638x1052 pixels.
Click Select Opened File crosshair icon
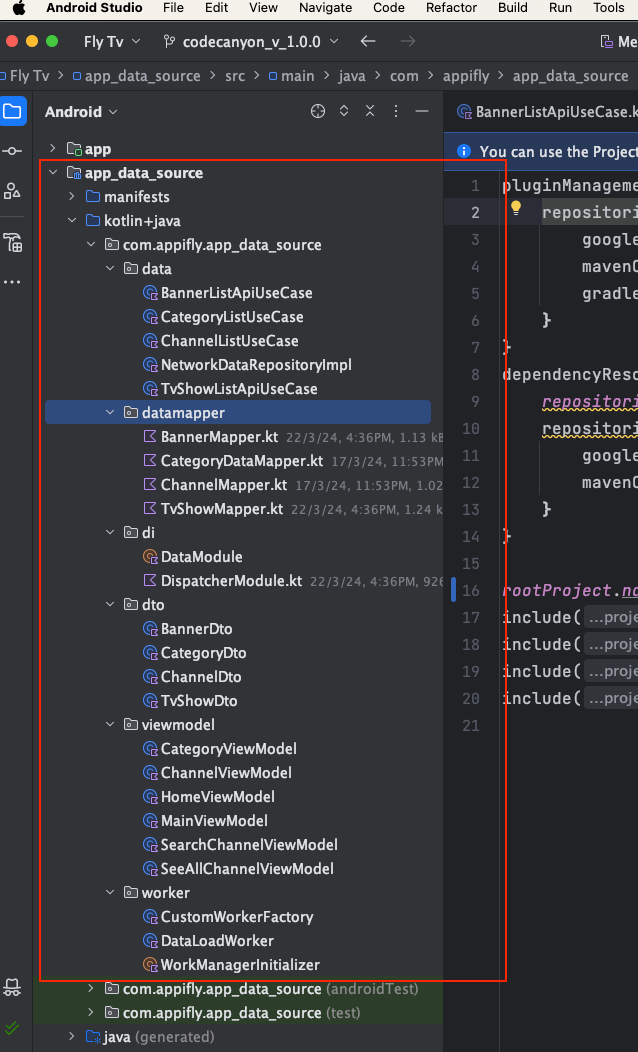(318, 111)
